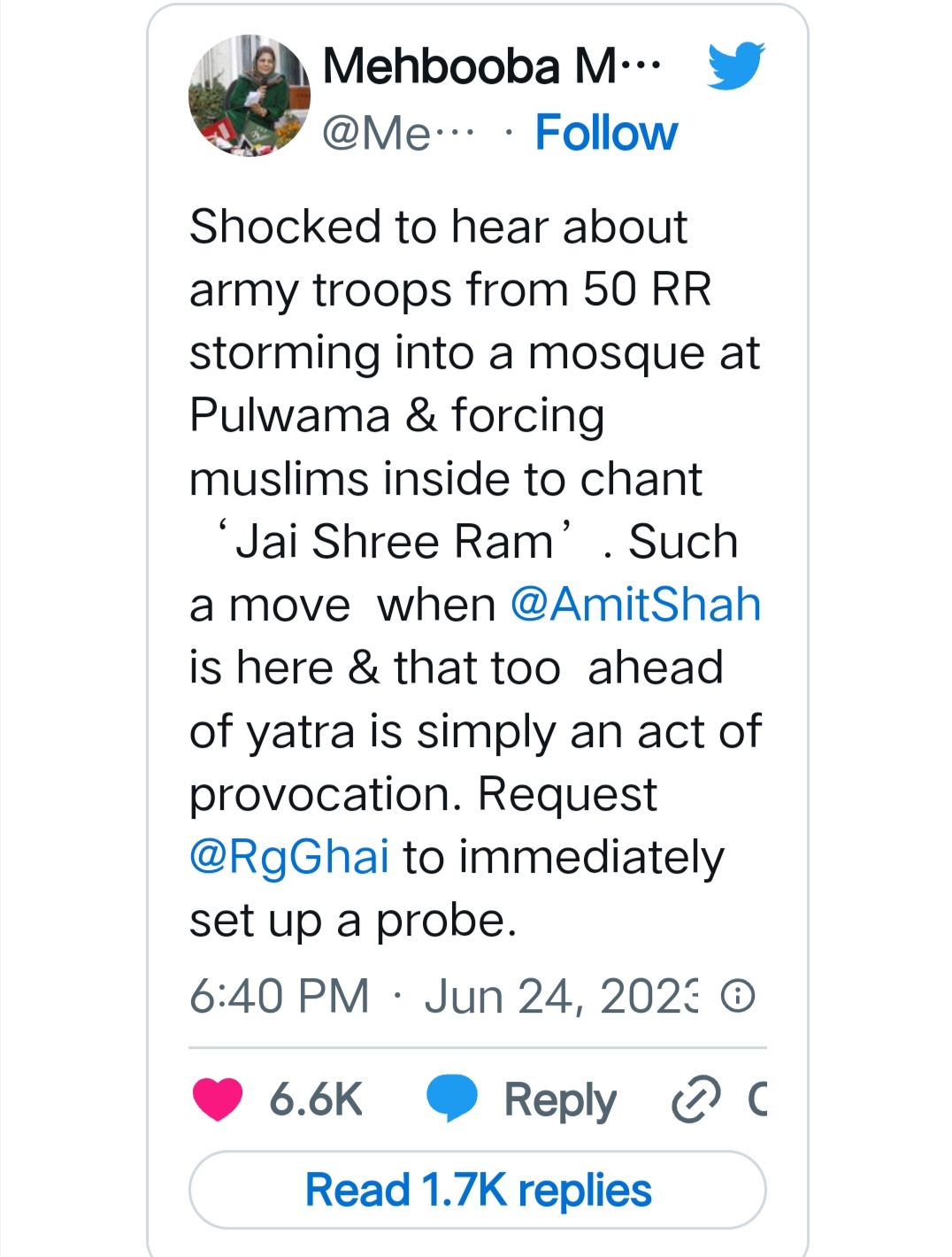Click the pink heart like icon
Screen dimensions: 952x1257
point(217,1099)
